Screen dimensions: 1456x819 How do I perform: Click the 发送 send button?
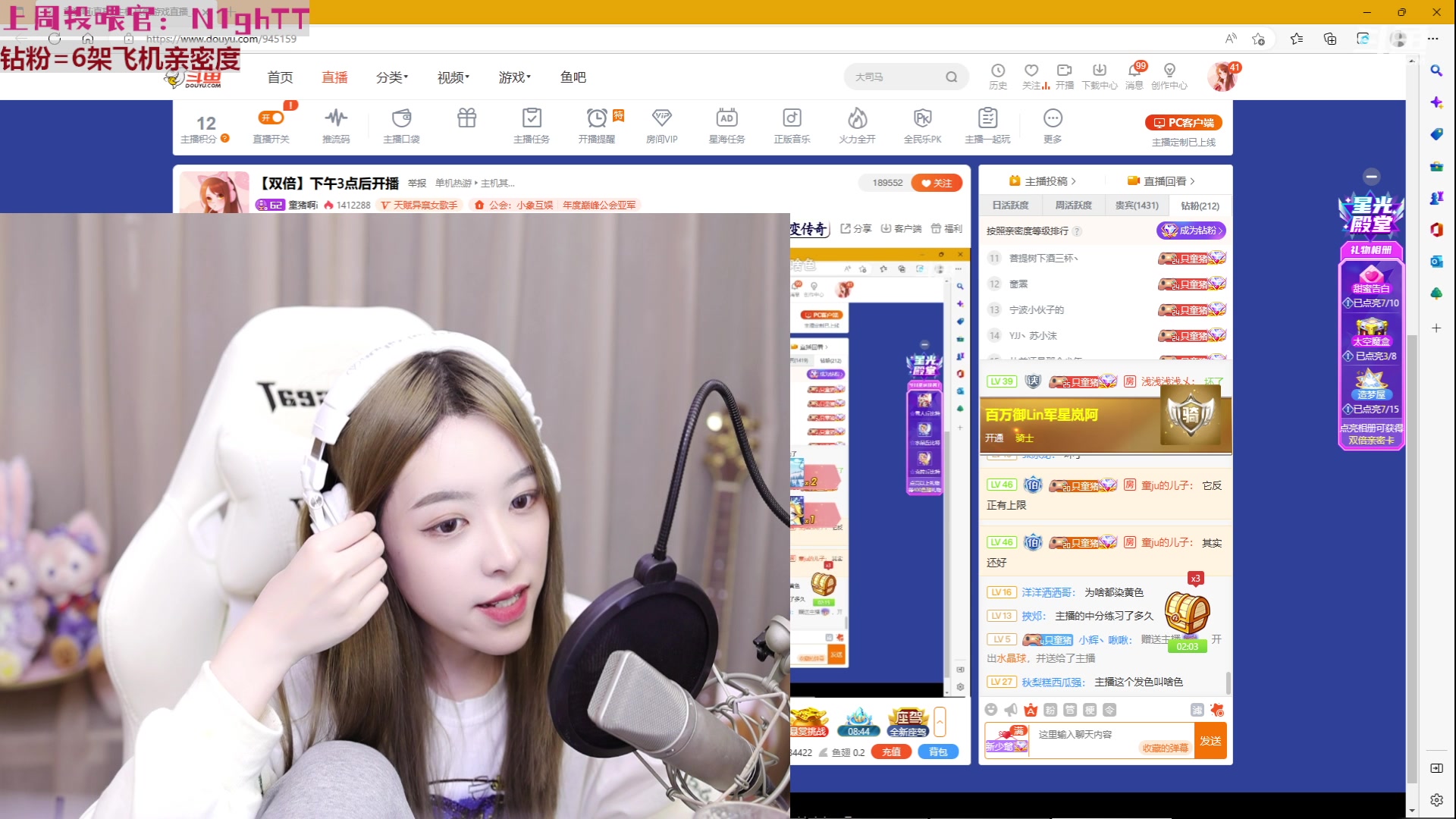coord(1210,741)
